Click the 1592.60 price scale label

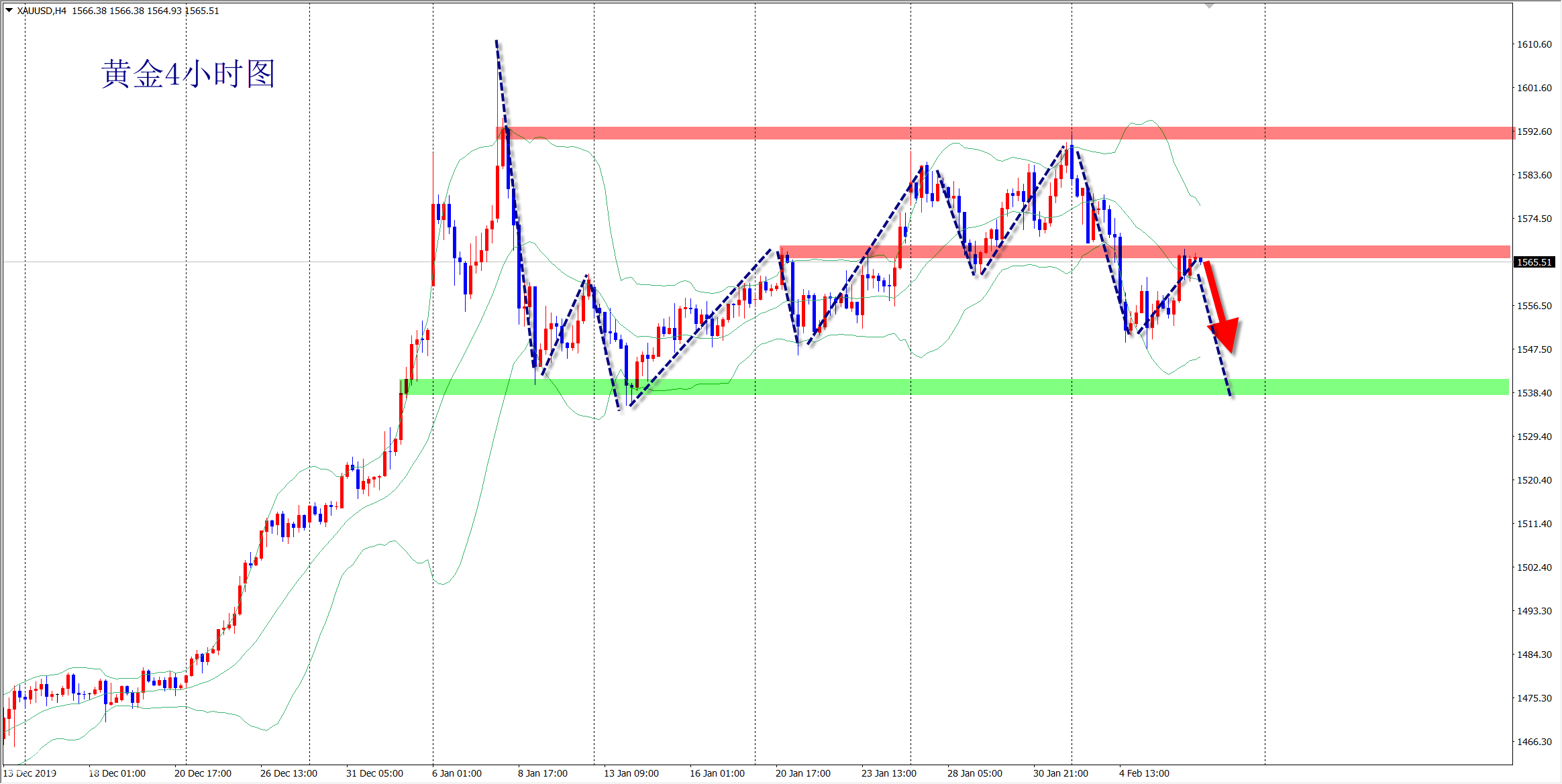coord(1534,131)
